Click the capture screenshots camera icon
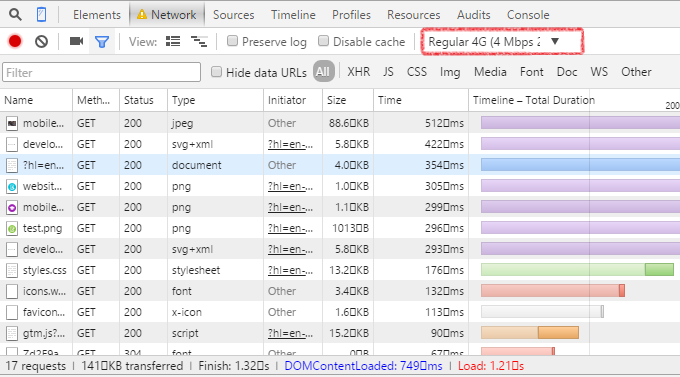 (x=76, y=41)
